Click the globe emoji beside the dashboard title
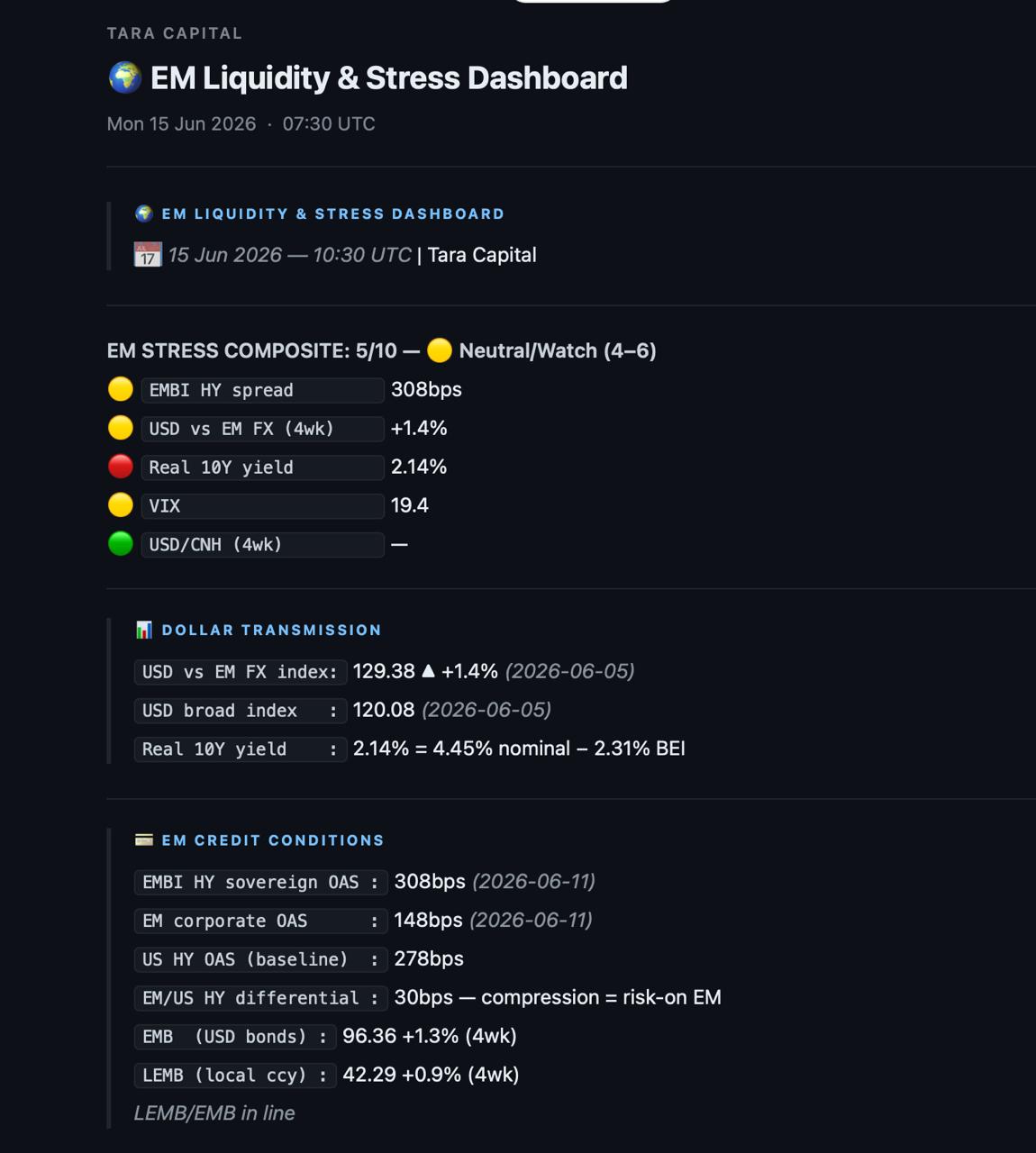 [125, 77]
